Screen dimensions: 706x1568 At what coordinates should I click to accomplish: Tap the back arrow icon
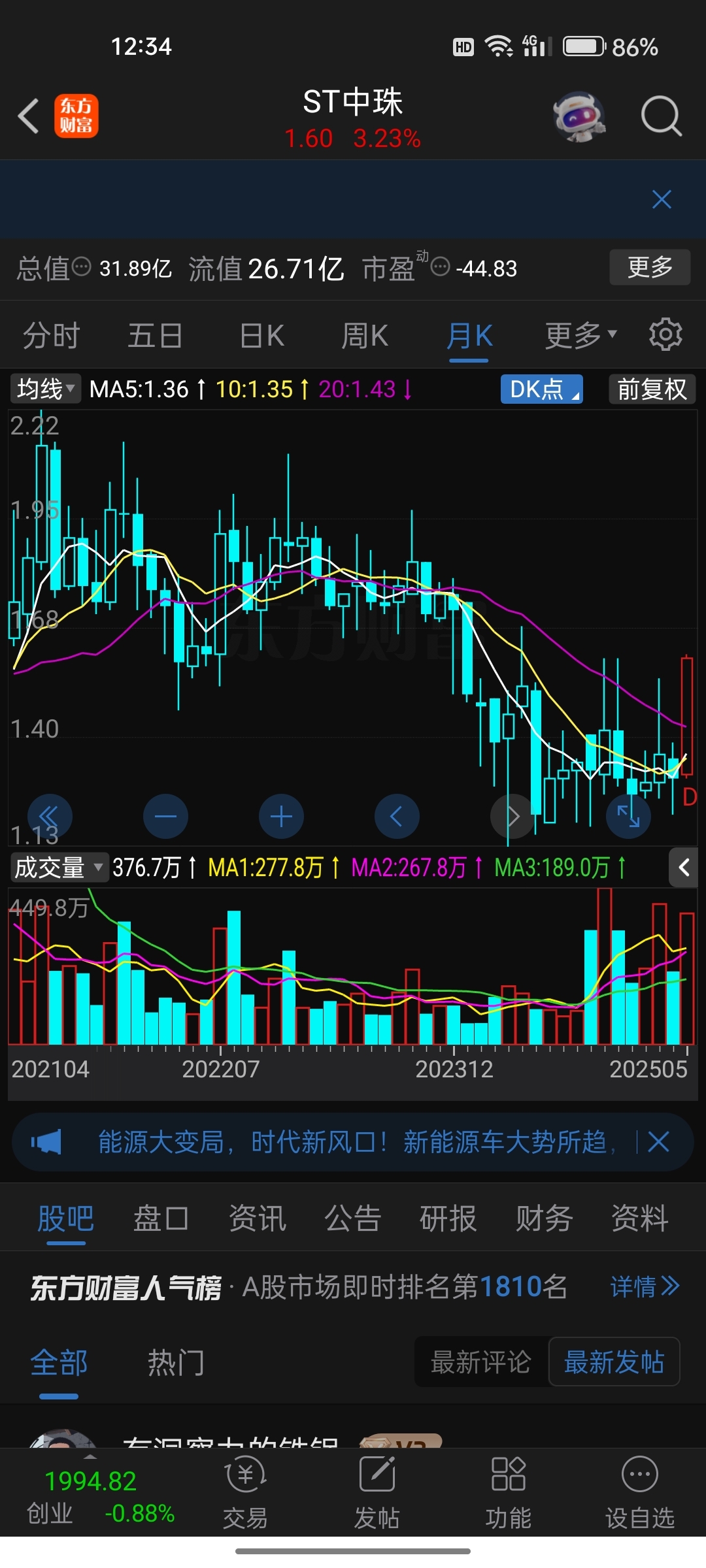[29, 116]
